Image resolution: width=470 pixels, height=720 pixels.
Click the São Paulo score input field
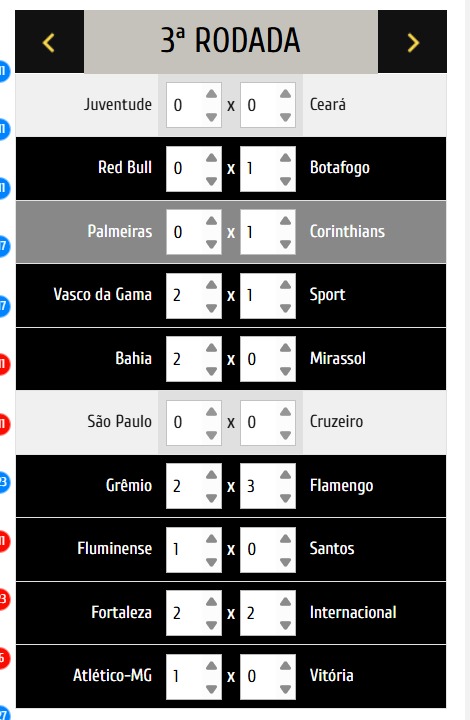click(x=194, y=422)
